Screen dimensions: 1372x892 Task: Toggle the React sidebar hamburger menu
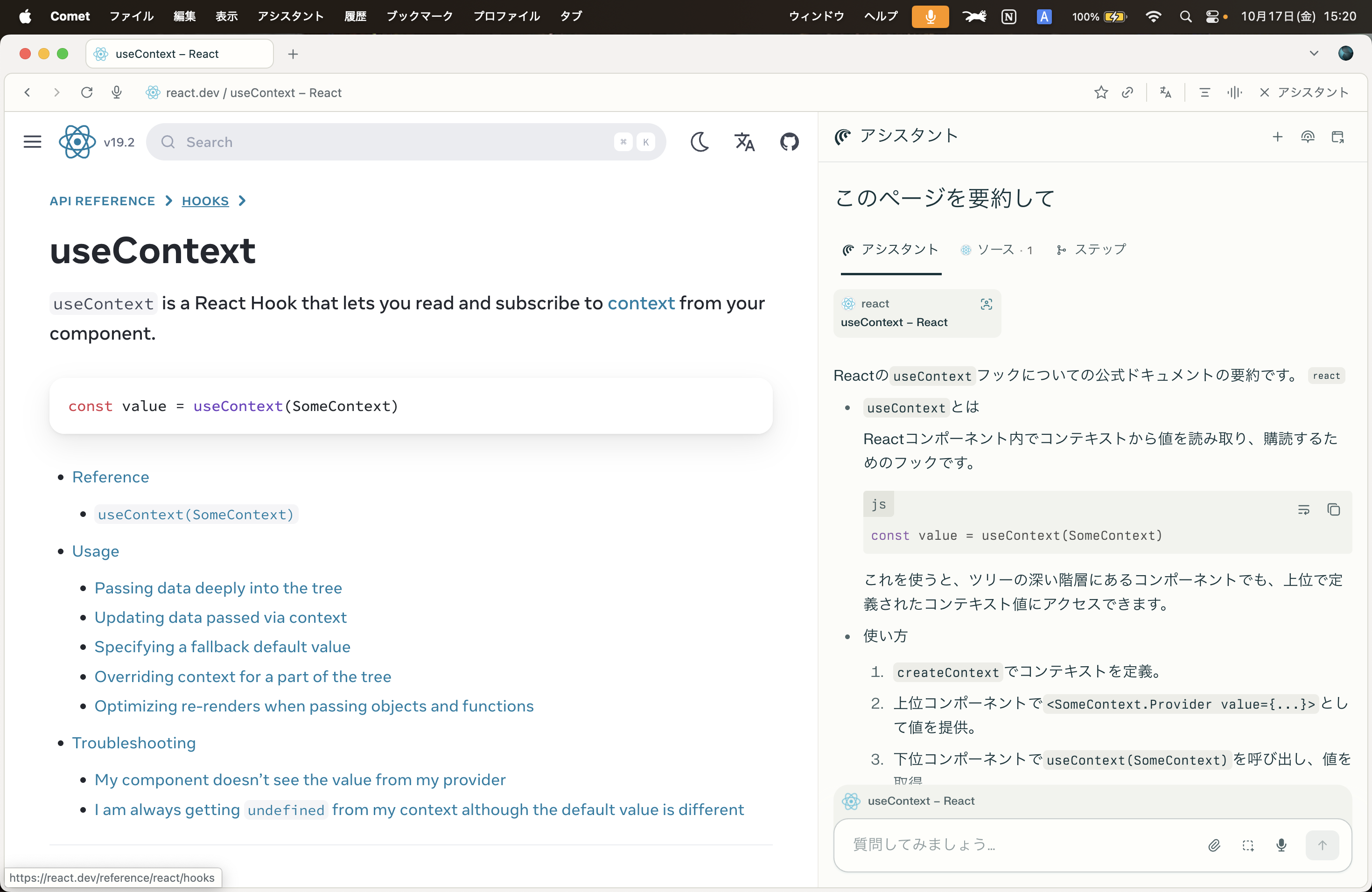[x=32, y=142]
